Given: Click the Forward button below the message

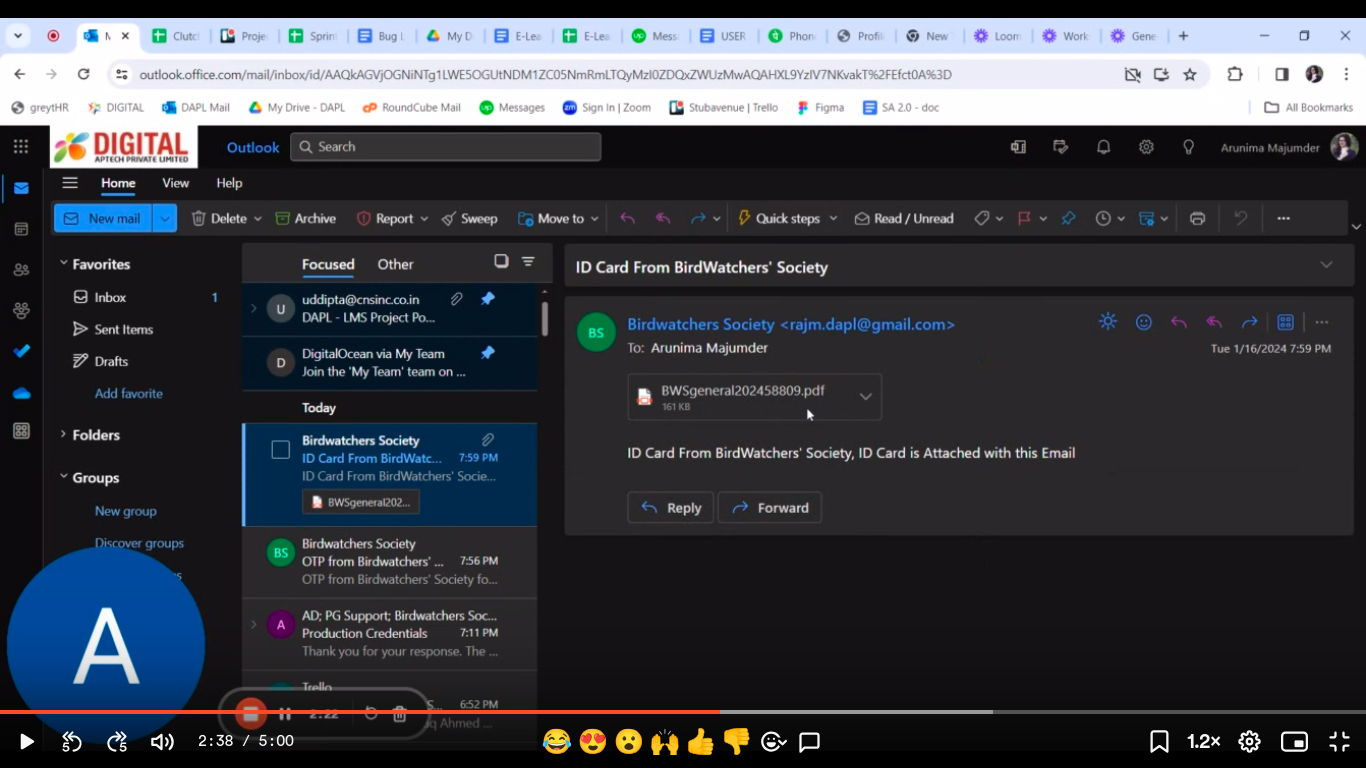Looking at the screenshot, I should 770,508.
